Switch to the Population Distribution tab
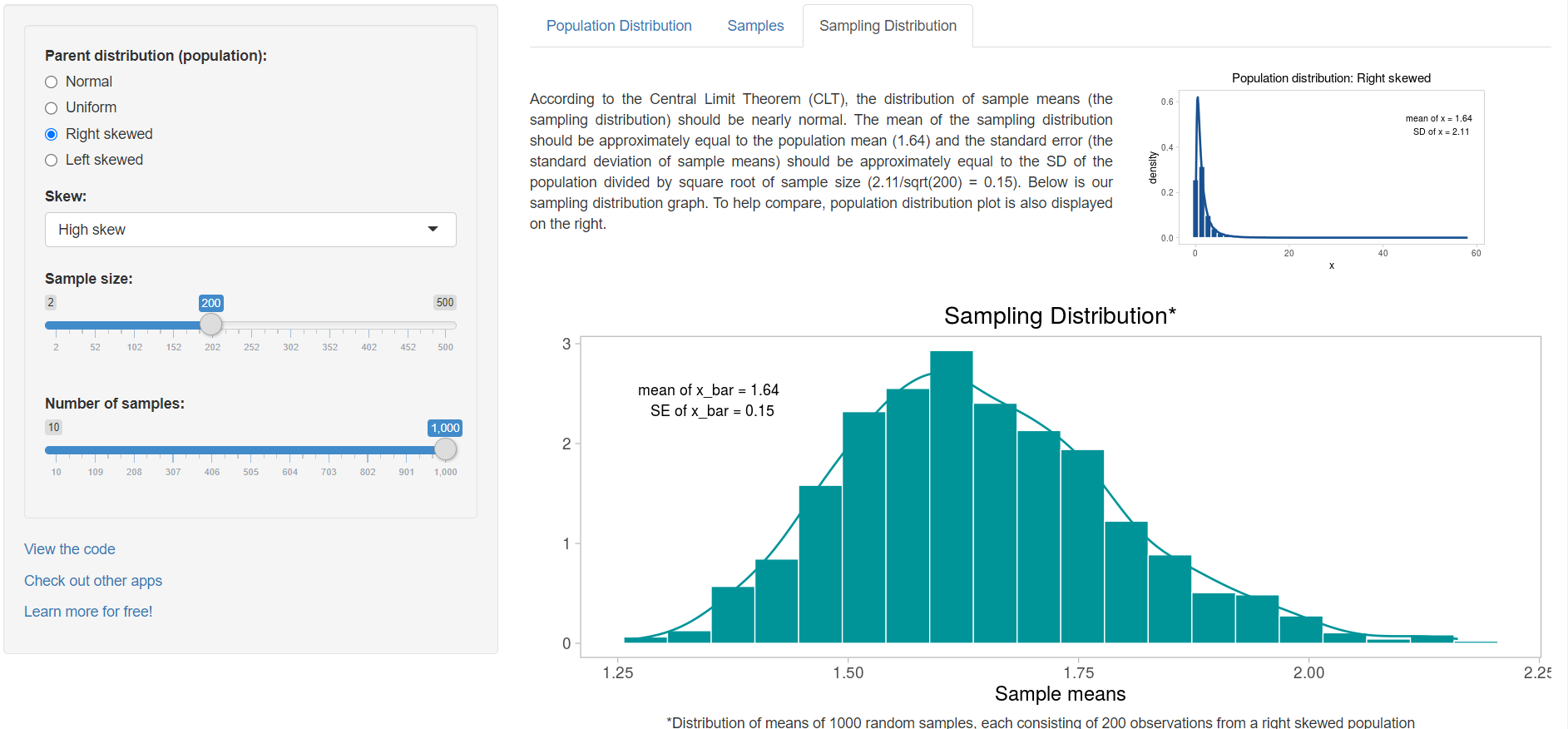Viewport: 1568px width, 729px height. [619, 26]
